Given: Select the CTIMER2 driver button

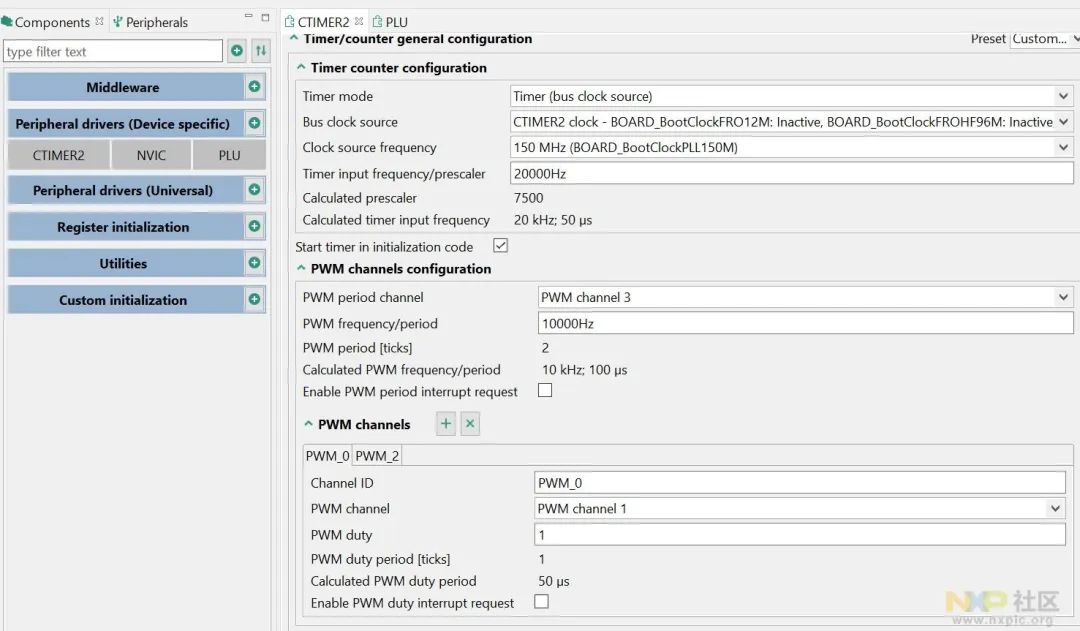Looking at the screenshot, I should coord(58,155).
